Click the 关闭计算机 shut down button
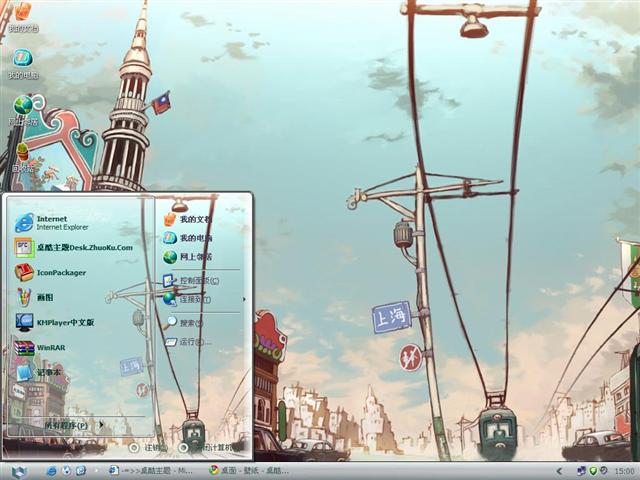 point(207,448)
